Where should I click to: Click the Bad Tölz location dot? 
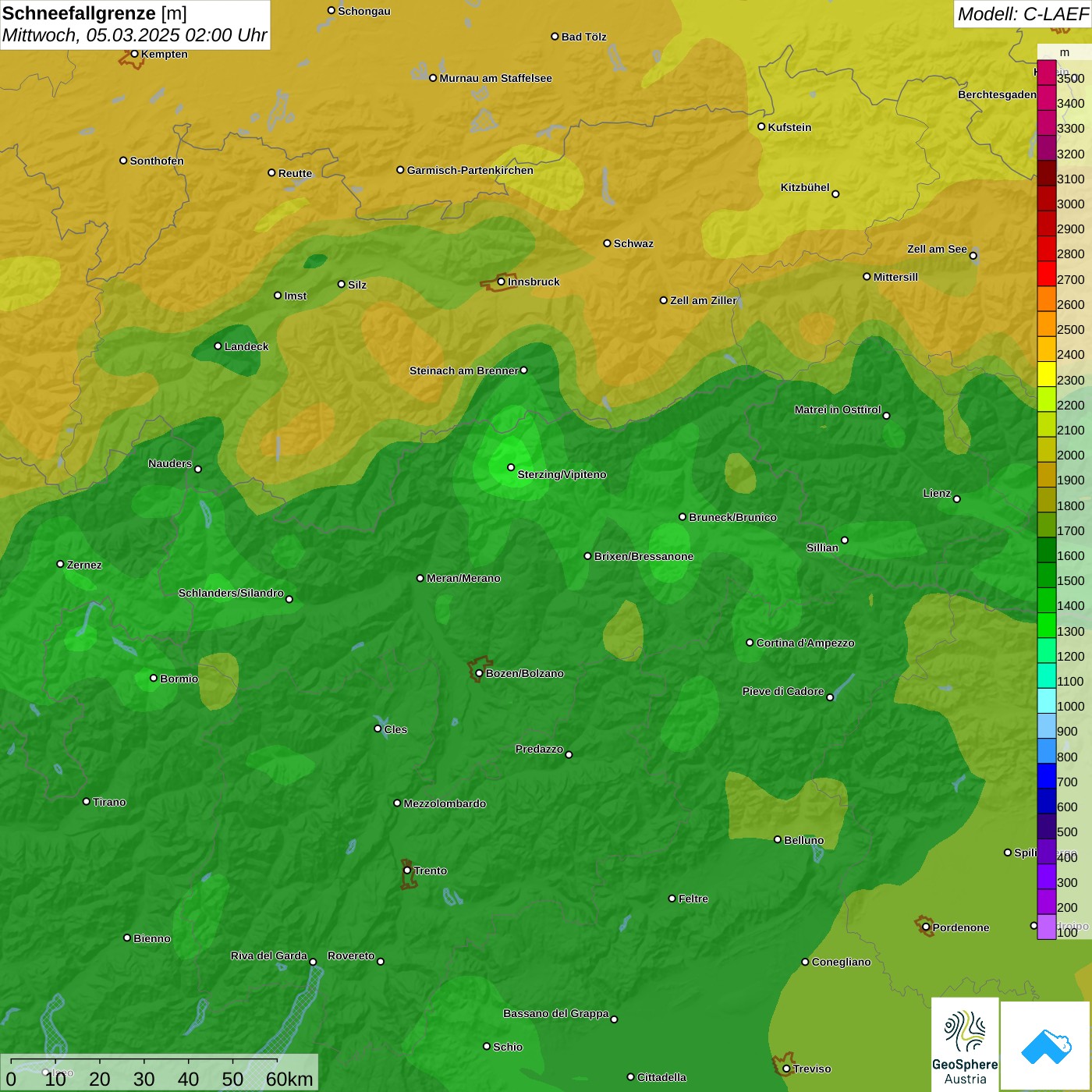555,37
